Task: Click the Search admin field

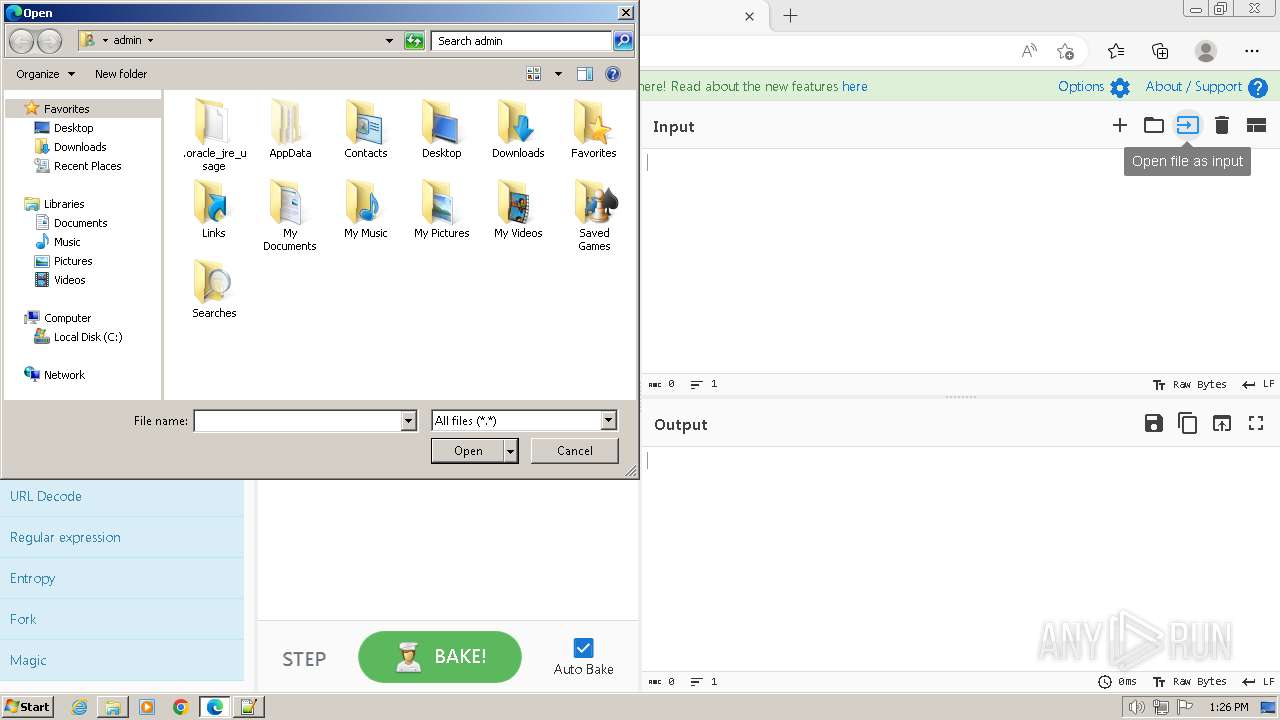Action: click(x=522, y=41)
